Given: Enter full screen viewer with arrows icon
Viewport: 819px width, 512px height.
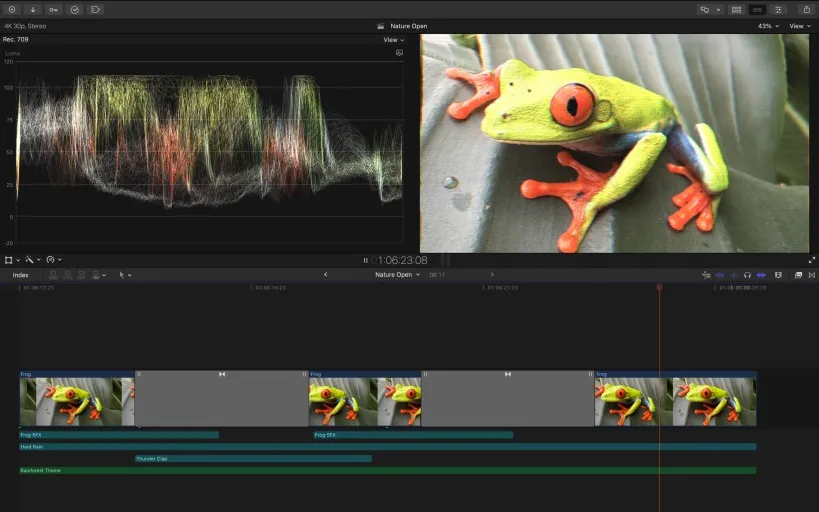Looking at the screenshot, I should (812, 260).
